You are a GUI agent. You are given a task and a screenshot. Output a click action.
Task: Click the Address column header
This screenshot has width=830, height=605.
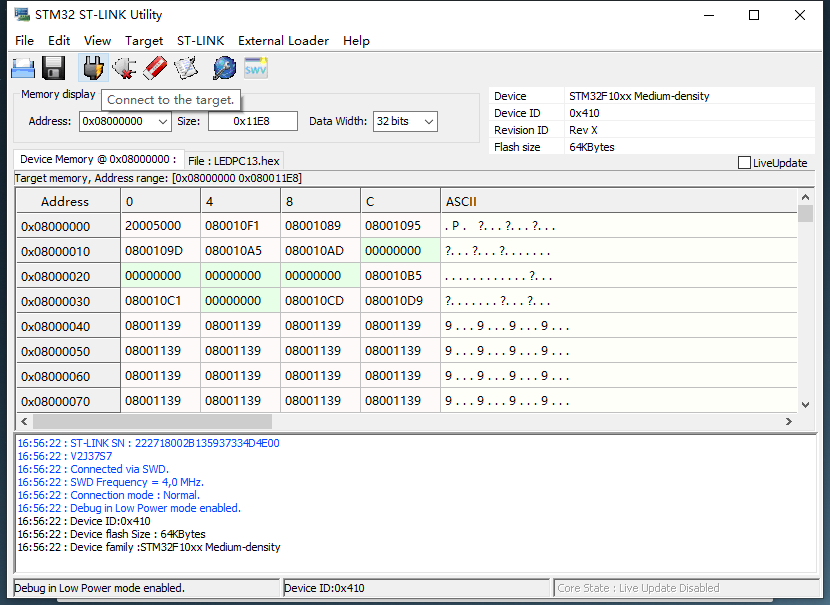(x=68, y=201)
